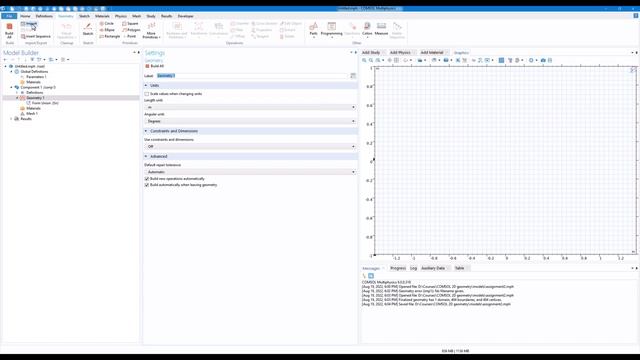Click the Measure tool
Screen dimensions: 640x360
point(381,29)
